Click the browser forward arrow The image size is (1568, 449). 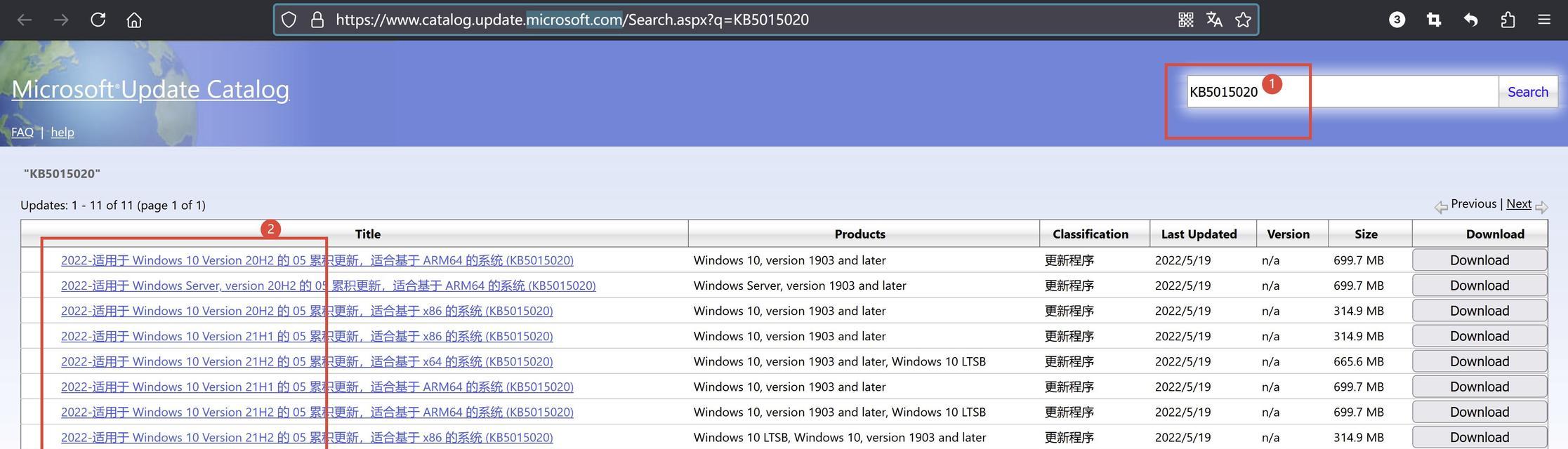click(x=61, y=20)
